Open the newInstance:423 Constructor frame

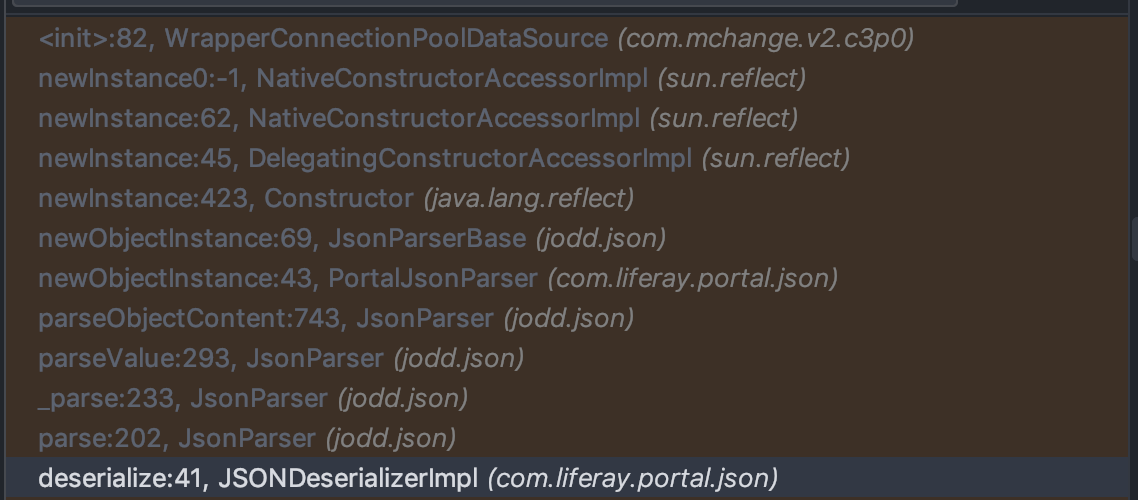point(225,198)
